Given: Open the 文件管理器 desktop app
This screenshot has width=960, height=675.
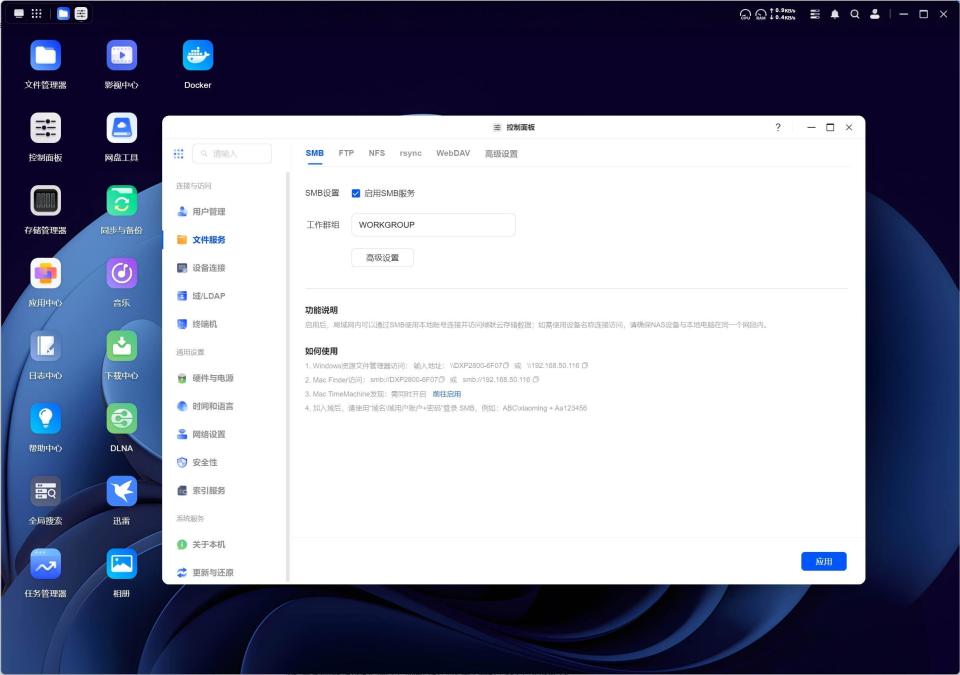Looking at the screenshot, I should click(x=45, y=56).
